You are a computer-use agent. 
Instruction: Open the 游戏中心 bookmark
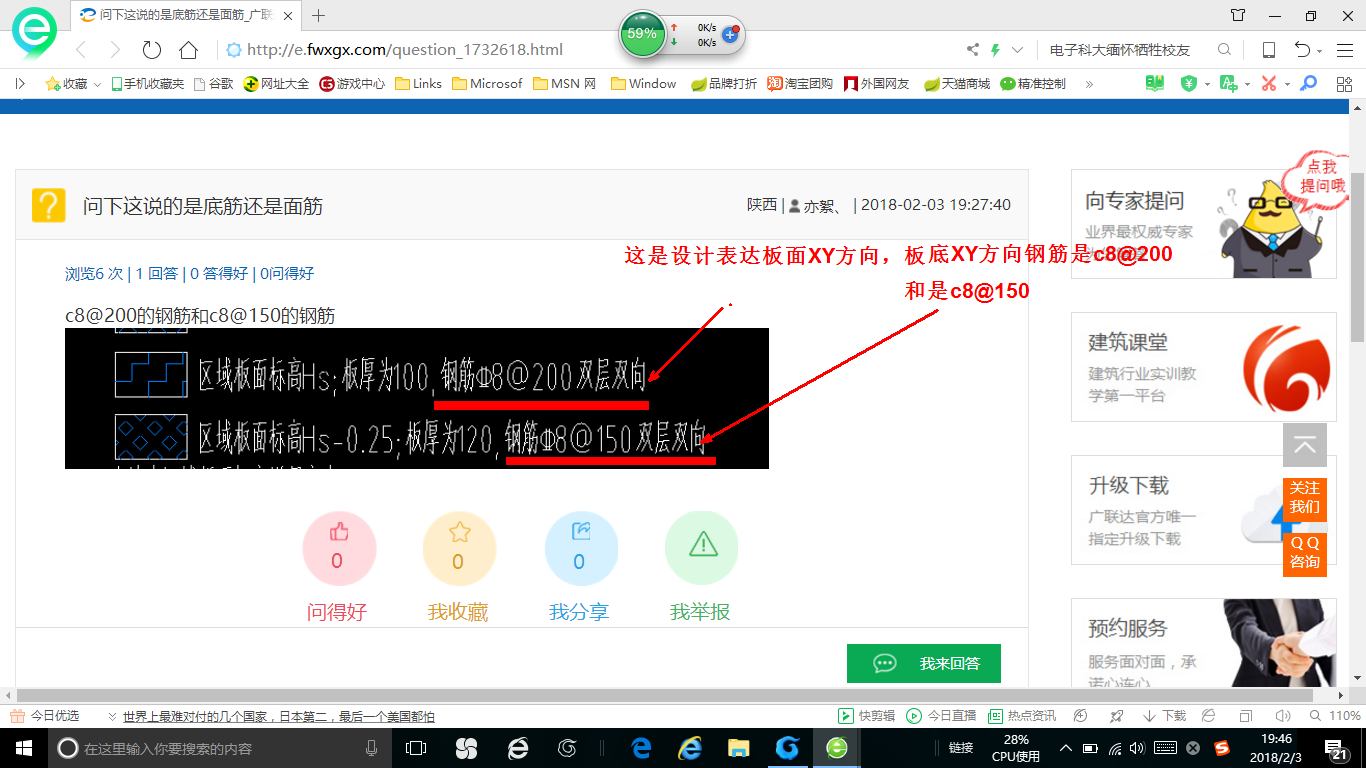(x=352, y=84)
